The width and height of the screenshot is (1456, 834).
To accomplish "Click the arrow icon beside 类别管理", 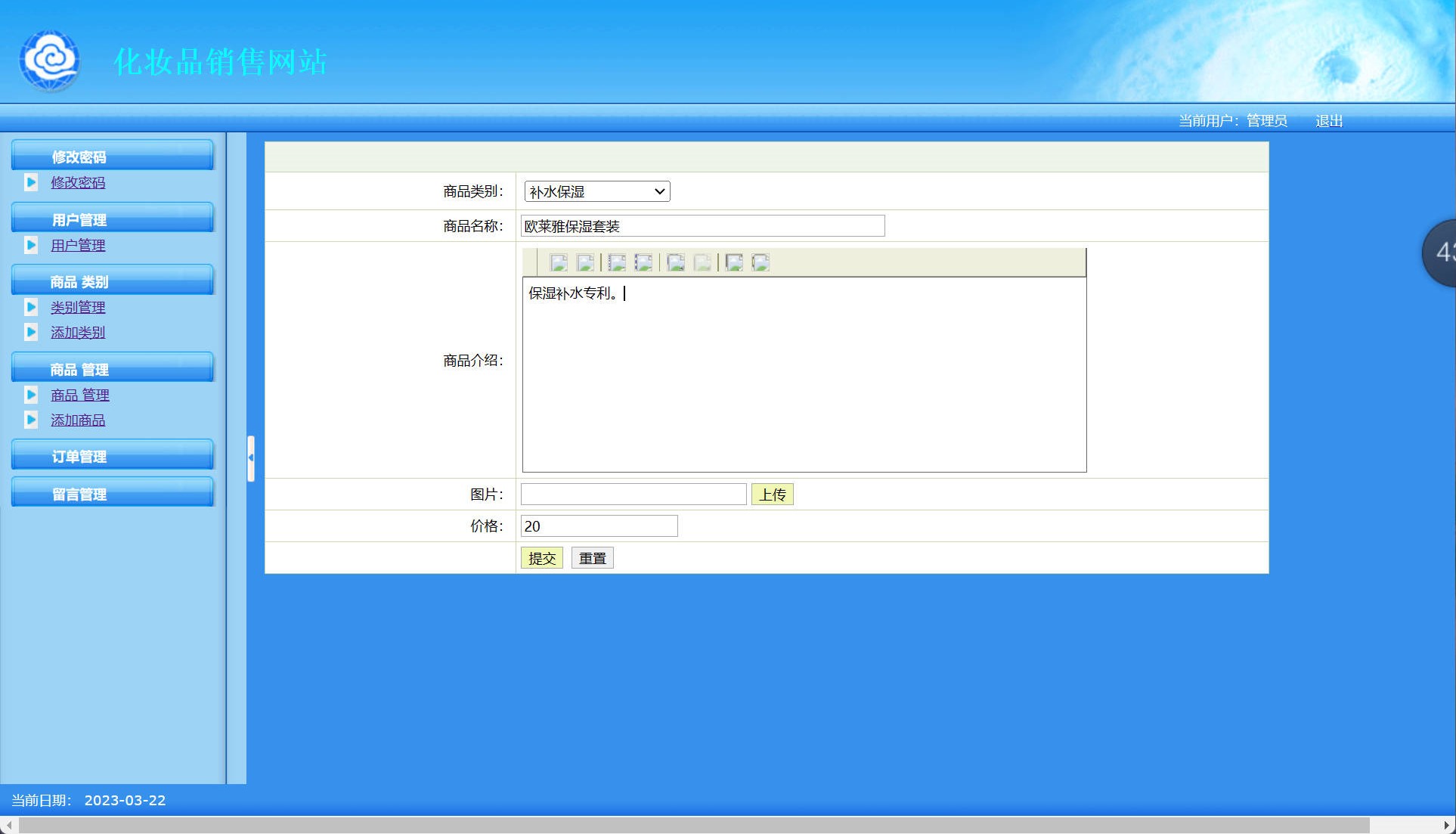I will tap(31, 307).
